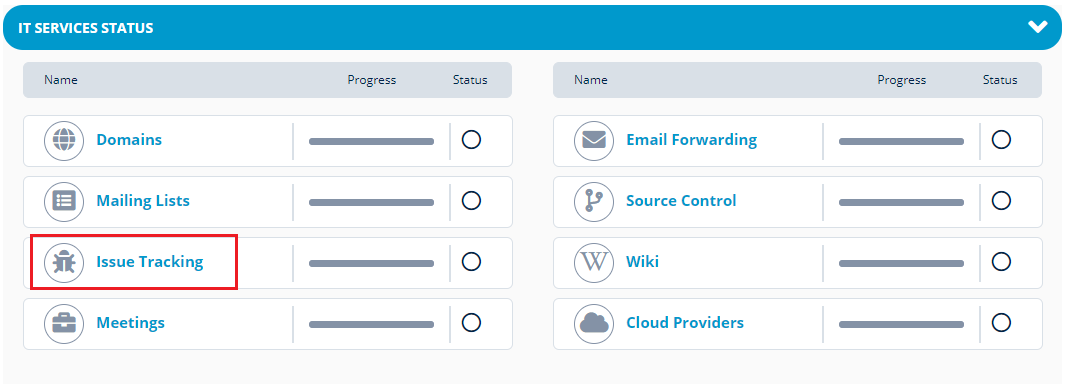Screen dimensions: 1073x387
Task: Click the IT SERVICES STATUS header title
Action: [86, 28]
